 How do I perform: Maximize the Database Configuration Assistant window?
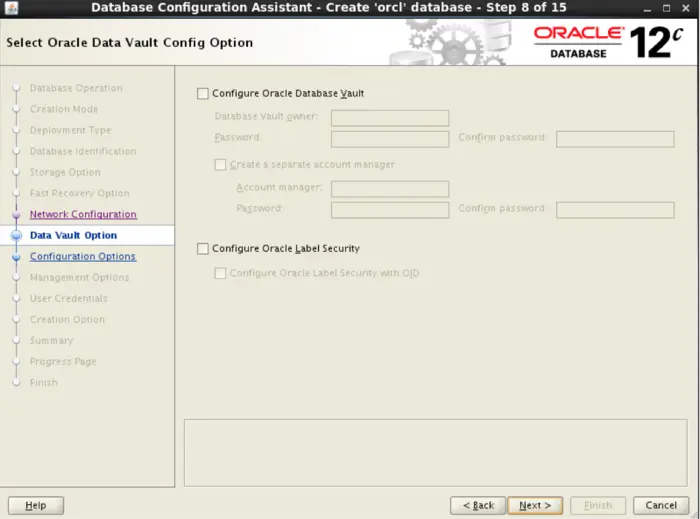click(666, 8)
